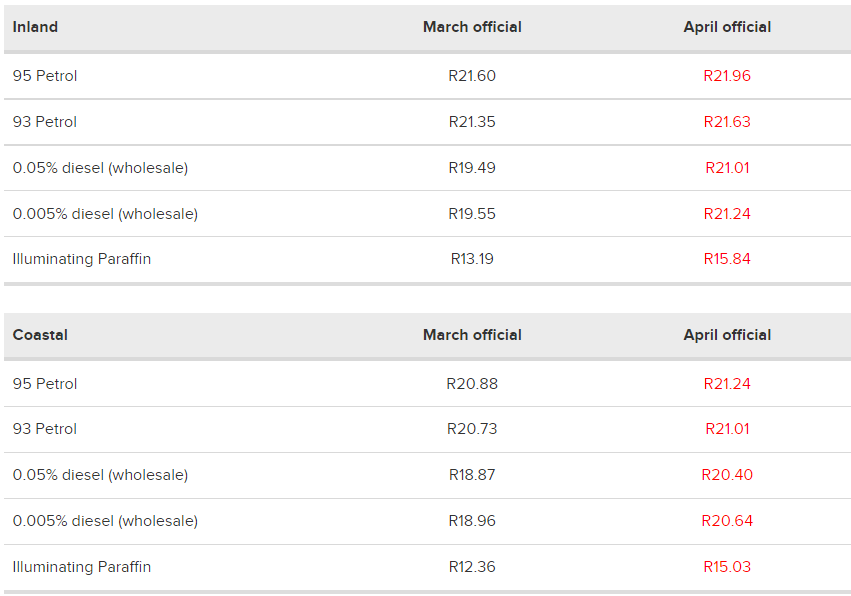
Task: Select Coastal 0.05% diesel April price R20.40
Action: (727, 475)
